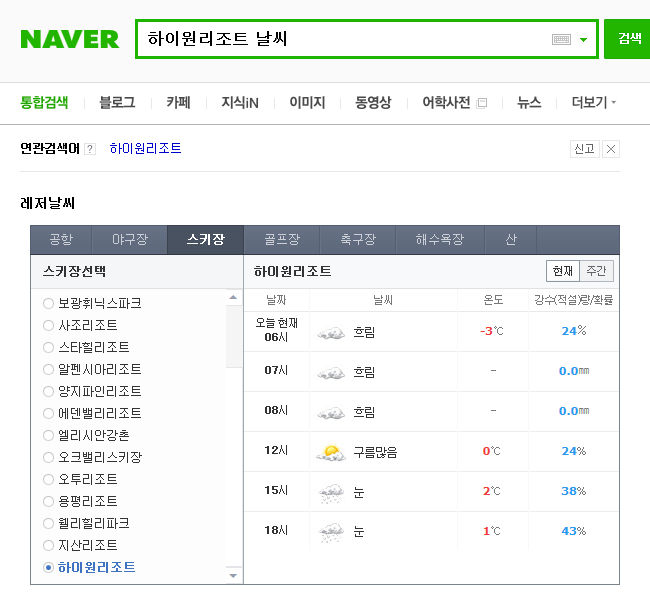Switch to the 현재 current weather view
Screen dimensions: 650x596
tap(563, 271)
